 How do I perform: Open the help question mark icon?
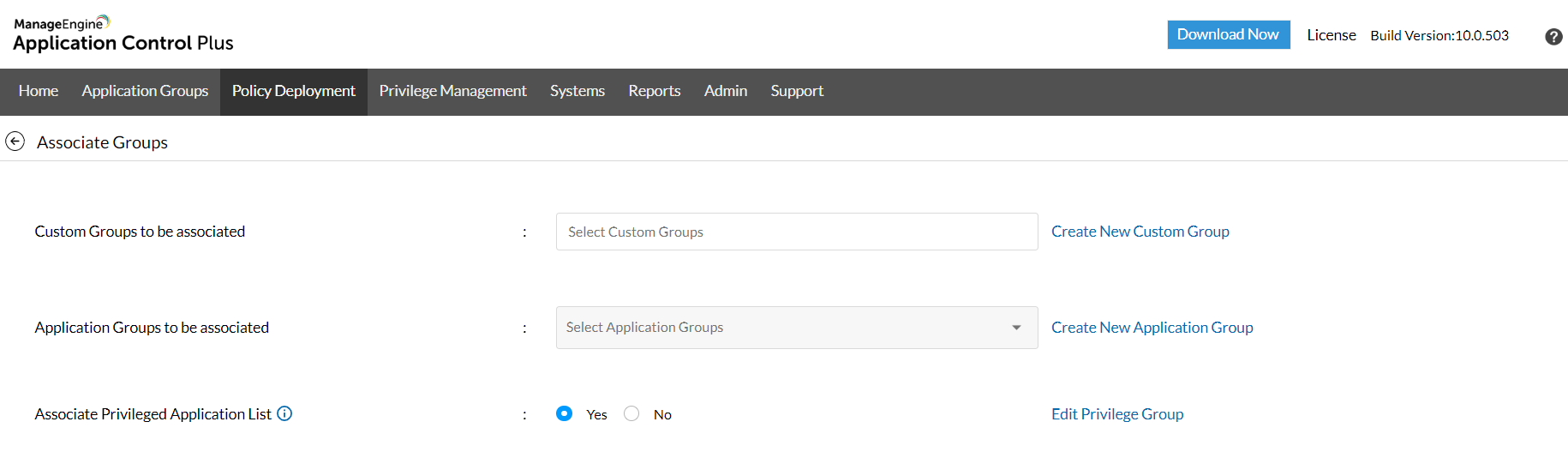(1553, 37)
